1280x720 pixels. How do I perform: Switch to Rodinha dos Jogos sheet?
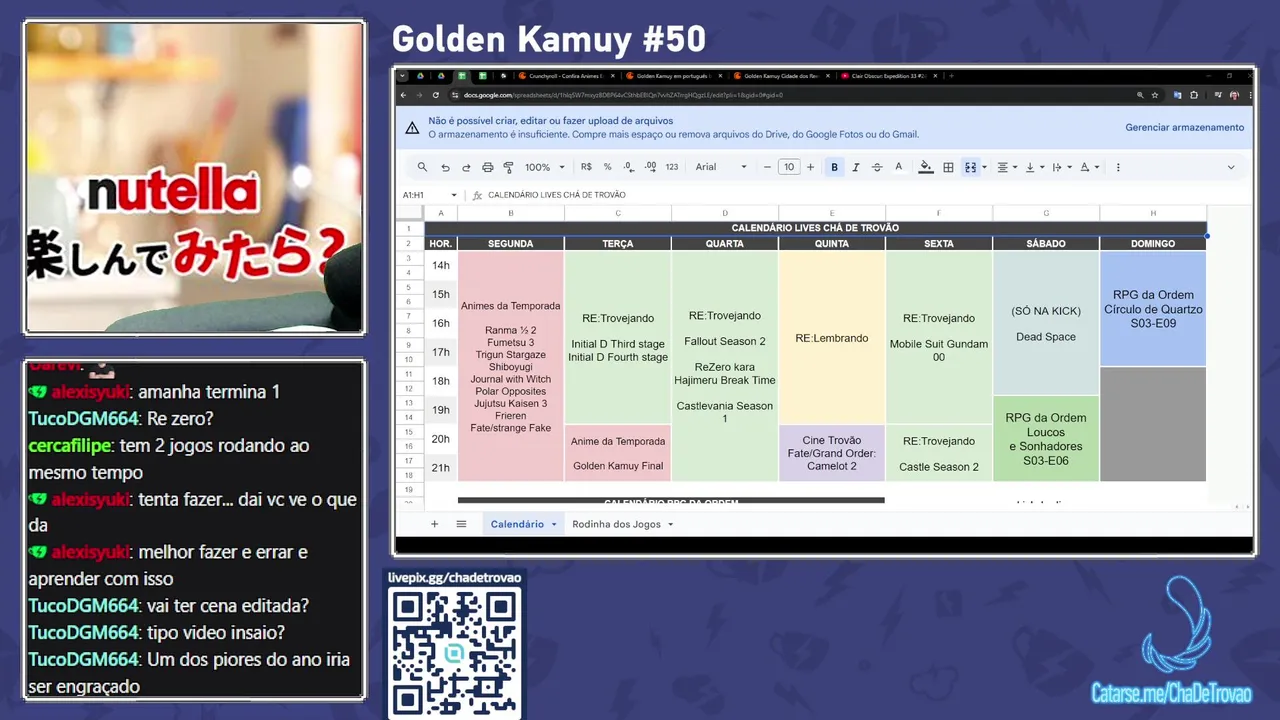(616, 524)
